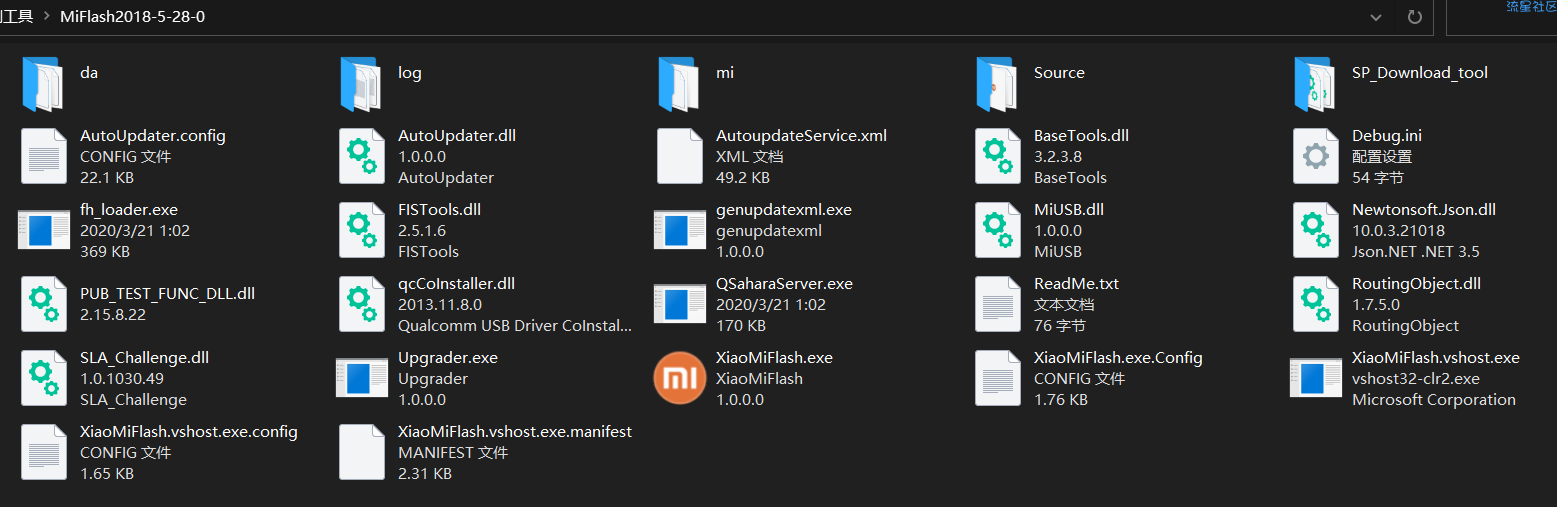Refresh the current folder view
1557x507 pixels.
[x=1414, y=17]
